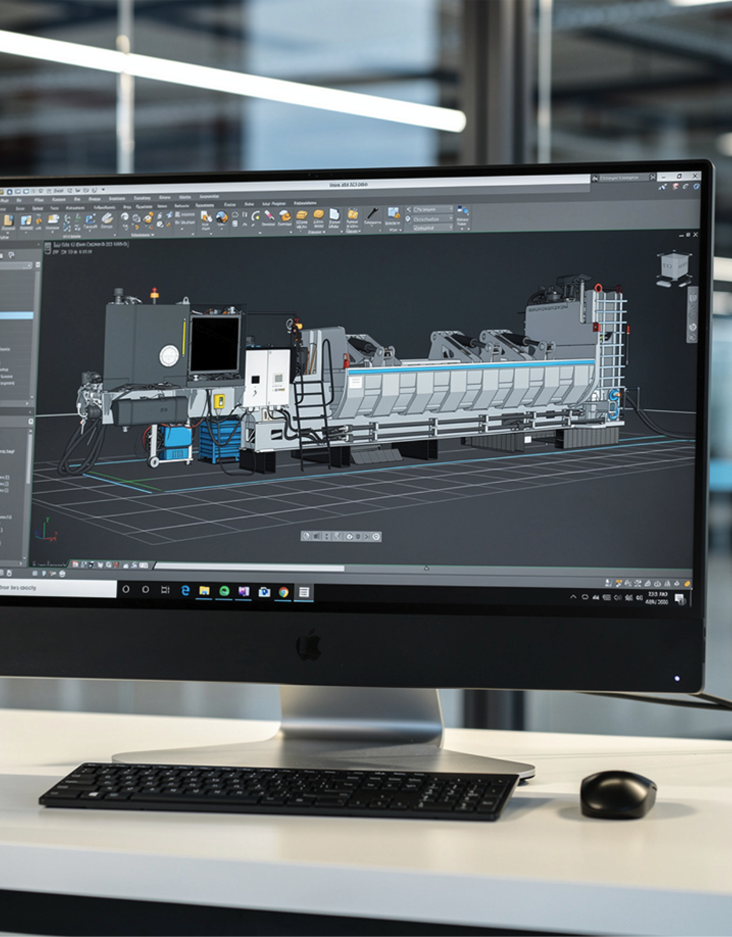The width and height of the screenshot is (732, 937).
Task: Click the colored globe icon in the ribbon
Action: point(222,216)
